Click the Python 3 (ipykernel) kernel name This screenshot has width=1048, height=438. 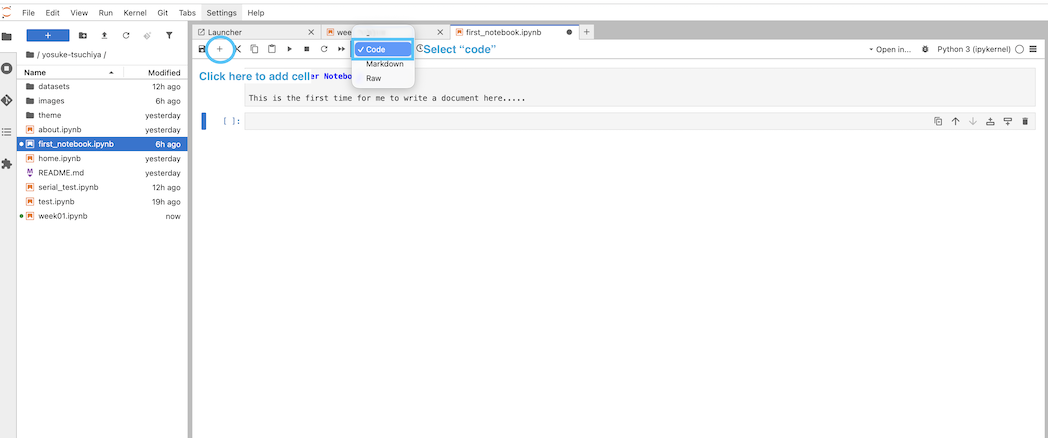click(973, 49)
